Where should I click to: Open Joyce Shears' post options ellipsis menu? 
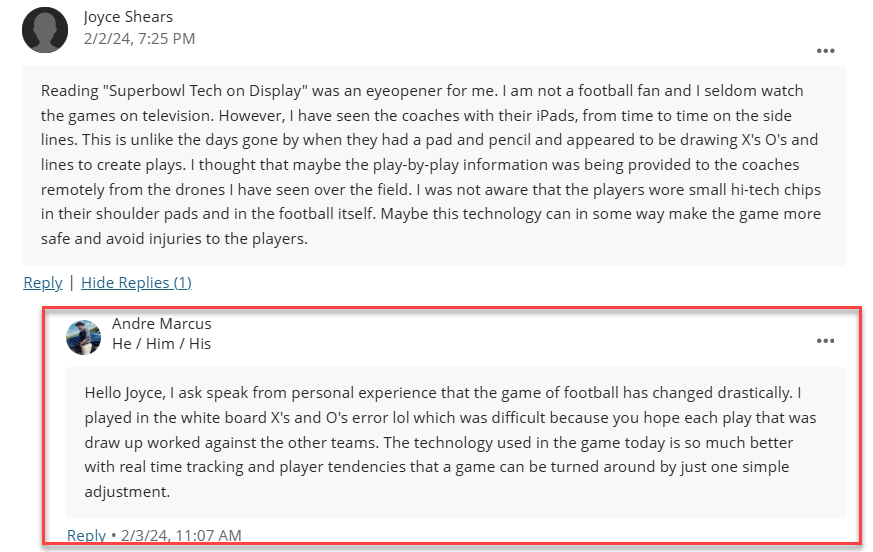[x=825, y=51]
